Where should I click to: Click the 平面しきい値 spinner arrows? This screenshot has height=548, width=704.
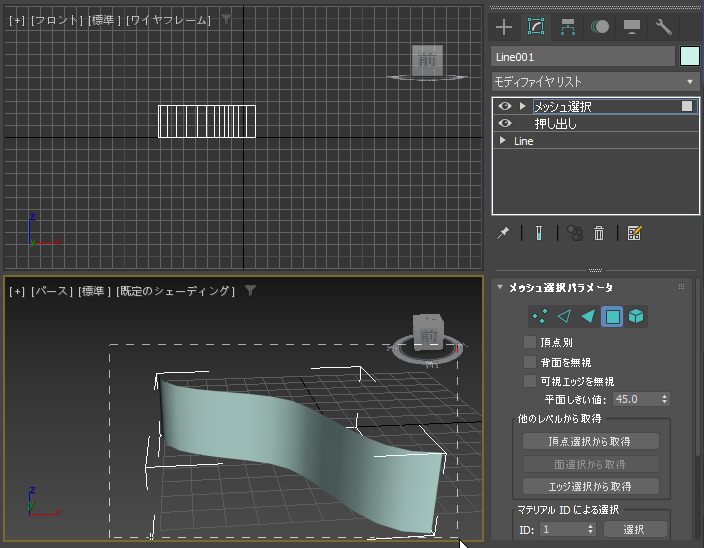[x=664, y=399]
